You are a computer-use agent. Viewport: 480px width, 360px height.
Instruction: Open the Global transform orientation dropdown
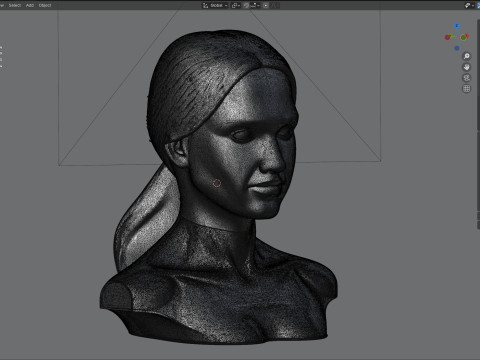[215, 5]
